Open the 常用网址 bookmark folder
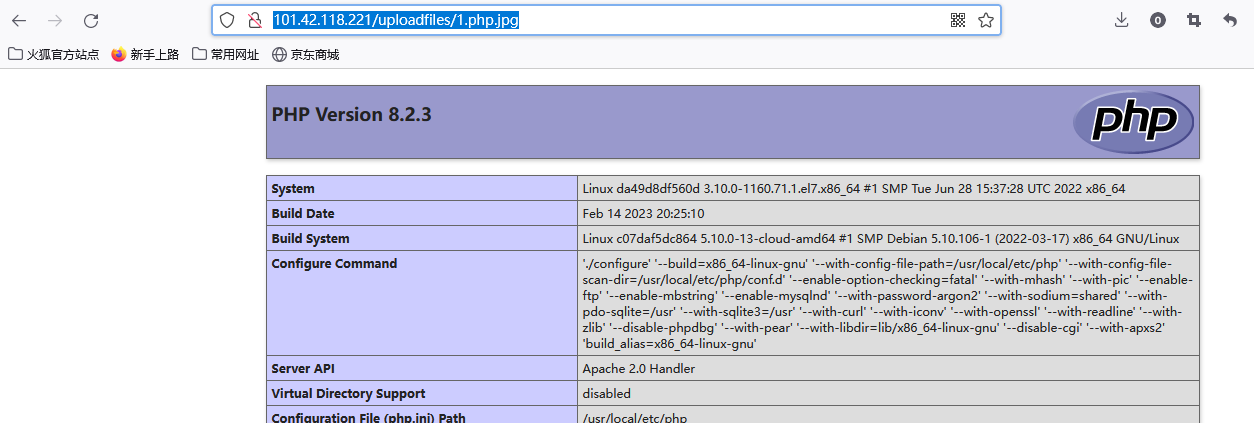Image resolution: width=1254 pixels, height=423 pixels. pos(225,55)
